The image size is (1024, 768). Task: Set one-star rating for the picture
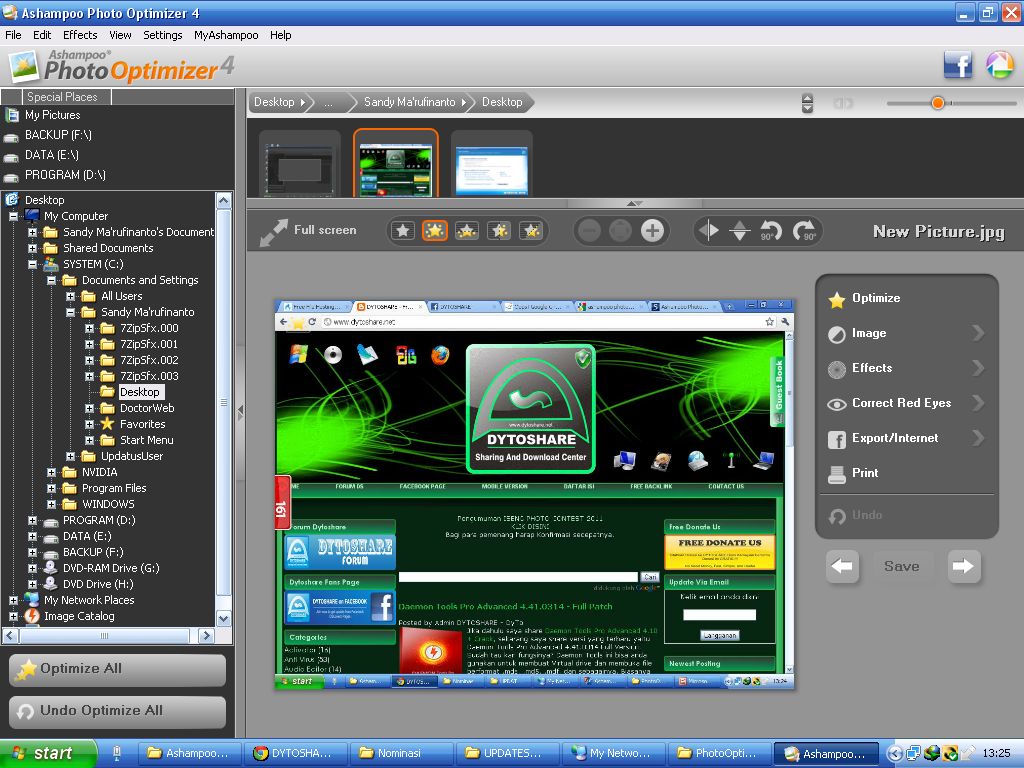[x=403, y=231]
